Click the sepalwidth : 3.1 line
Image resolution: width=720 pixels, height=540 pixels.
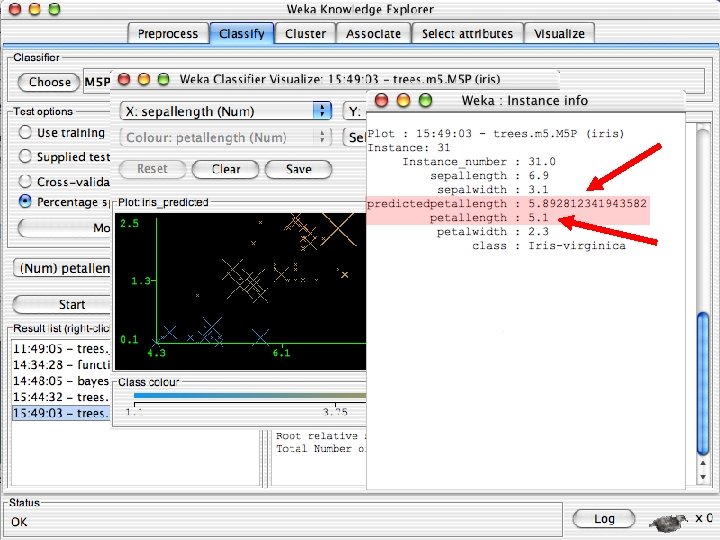point(493,190)
